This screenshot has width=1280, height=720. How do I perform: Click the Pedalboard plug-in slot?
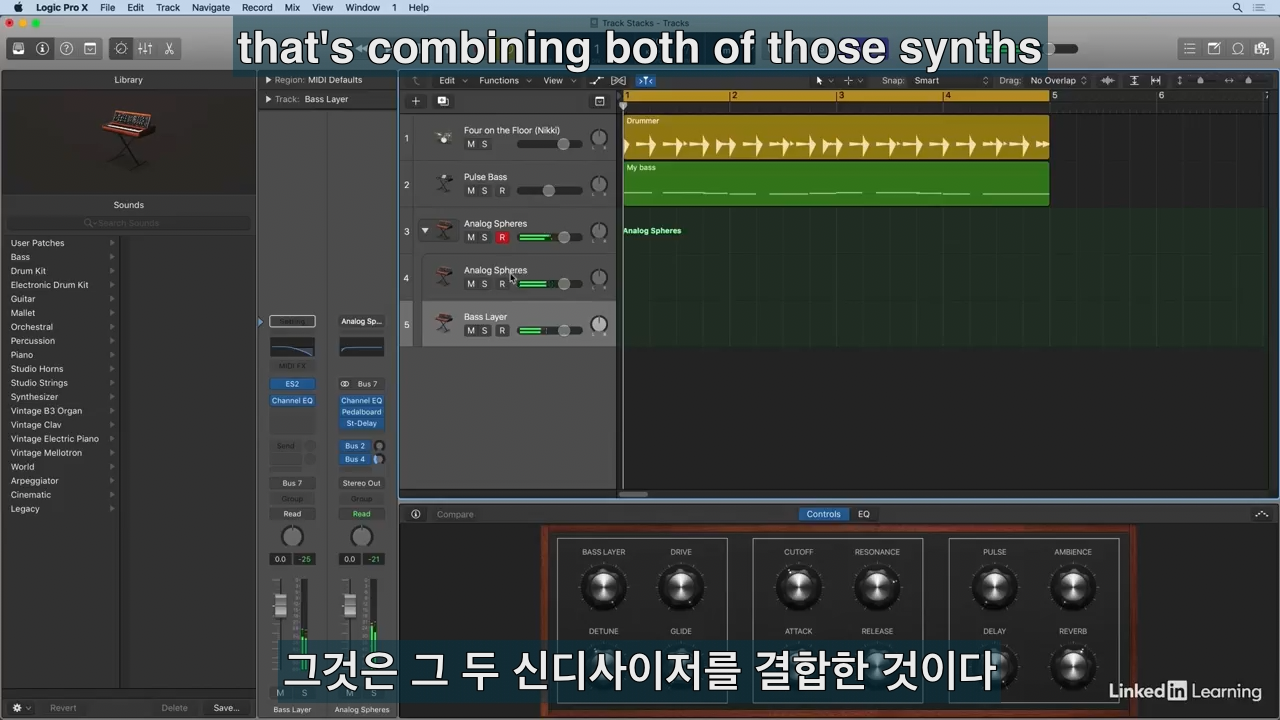click(361, 412)
